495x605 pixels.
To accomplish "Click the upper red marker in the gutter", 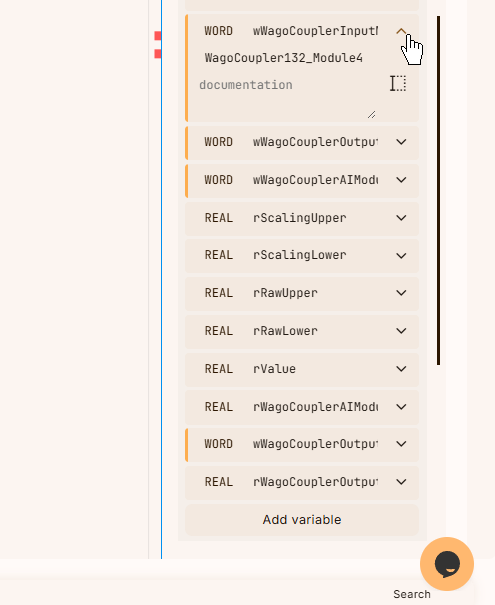I will [158, 36].
